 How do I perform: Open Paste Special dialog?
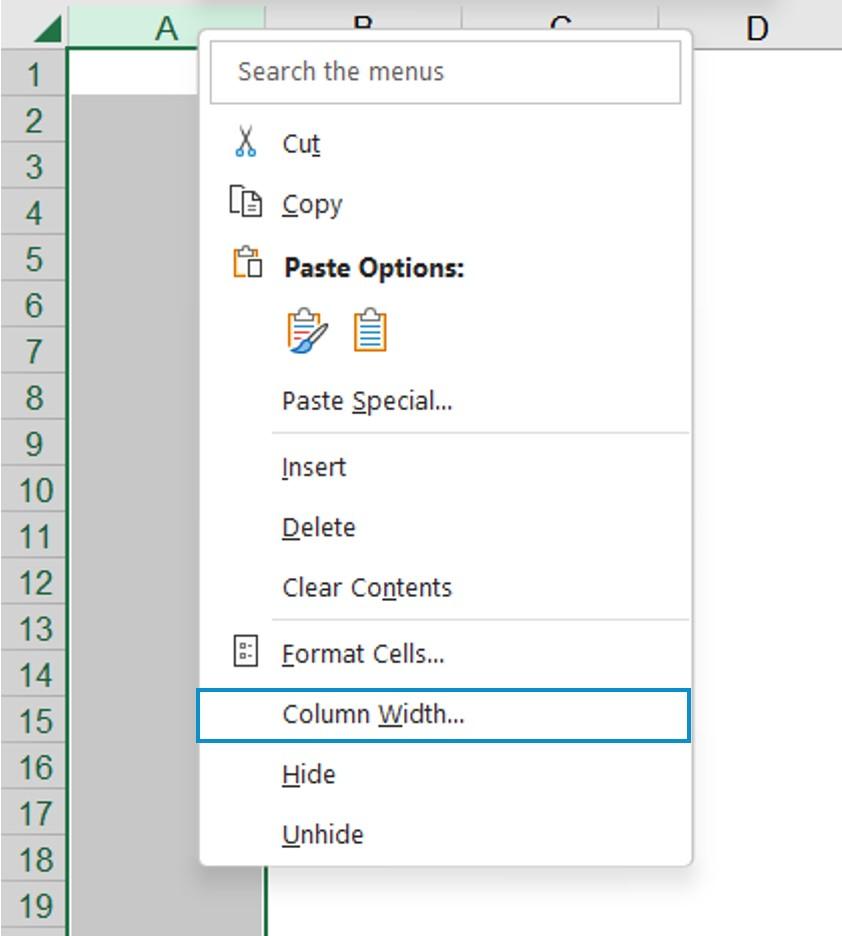tap(445, 401)
